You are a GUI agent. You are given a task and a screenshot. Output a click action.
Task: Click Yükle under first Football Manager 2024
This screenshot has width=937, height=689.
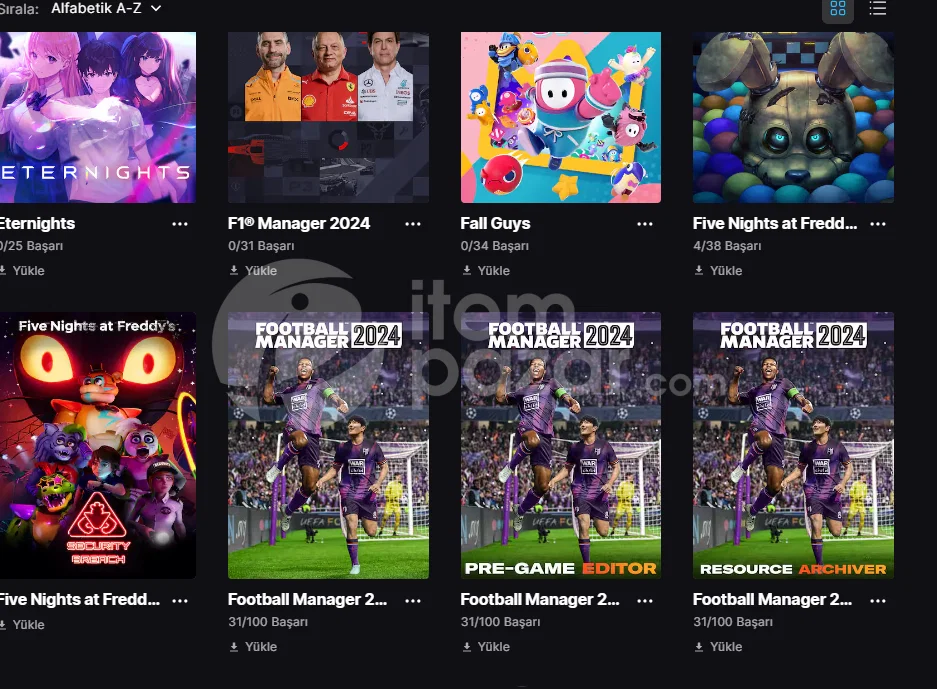tap(253, 647)
